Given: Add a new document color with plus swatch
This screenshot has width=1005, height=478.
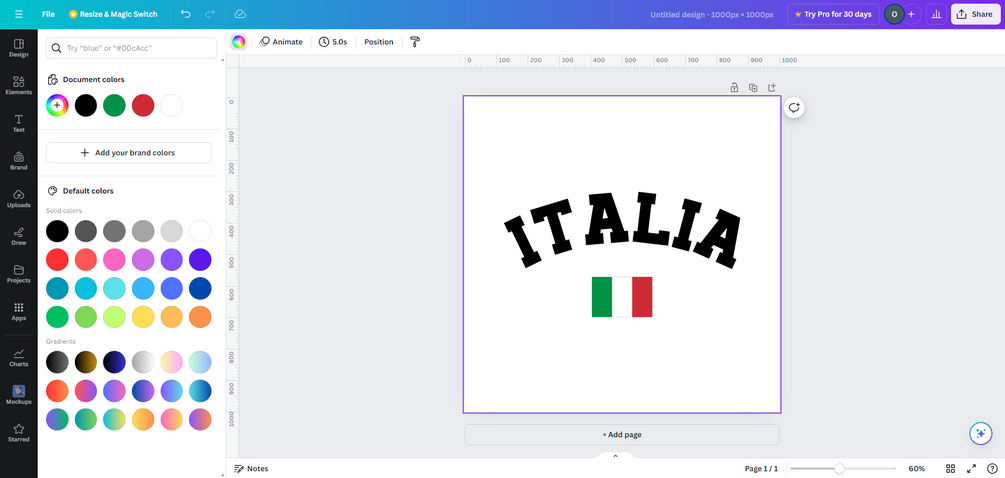Looking at the screenshot, I should tap(57, 105).
